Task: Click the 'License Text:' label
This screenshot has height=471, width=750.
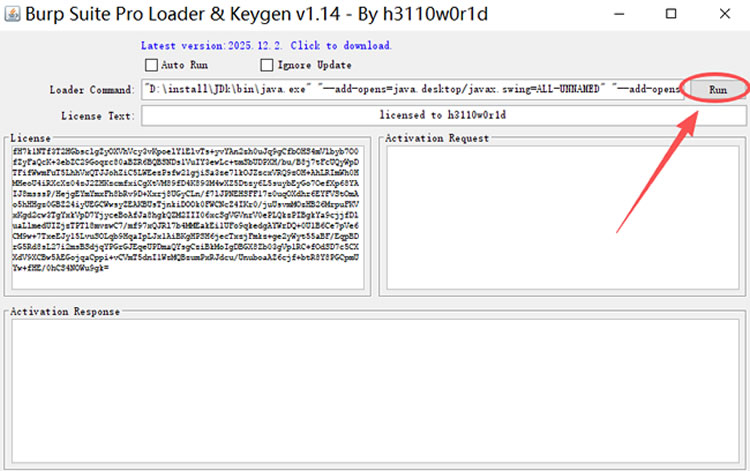Action: tap(98, 116)
